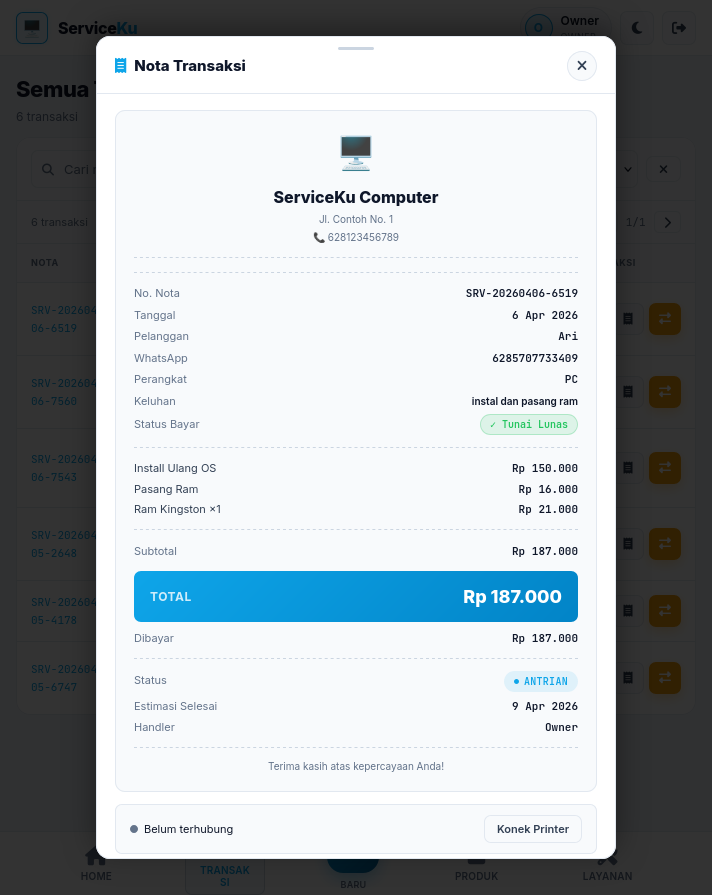Click the ServiceKu logo icon
This screenshot has height=895, width=712.
pyautogui.click(x=32, y=27)
